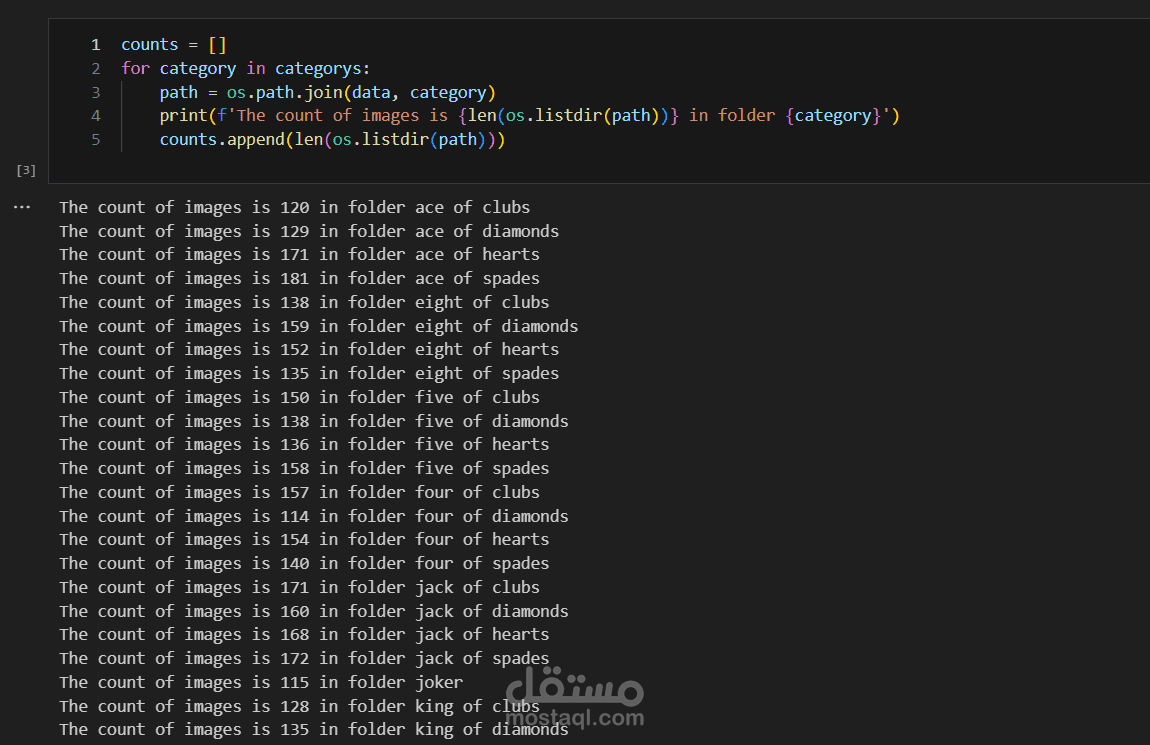Click the 'for category in categorys:' line
The image size is (1150, 745).
[246, 68]
